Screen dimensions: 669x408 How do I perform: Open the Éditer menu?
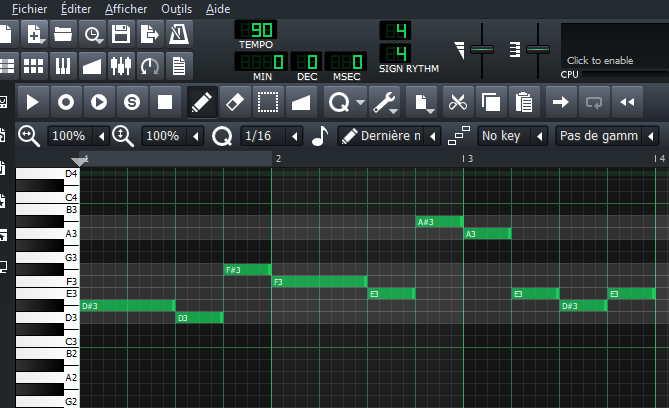(76, 9)
